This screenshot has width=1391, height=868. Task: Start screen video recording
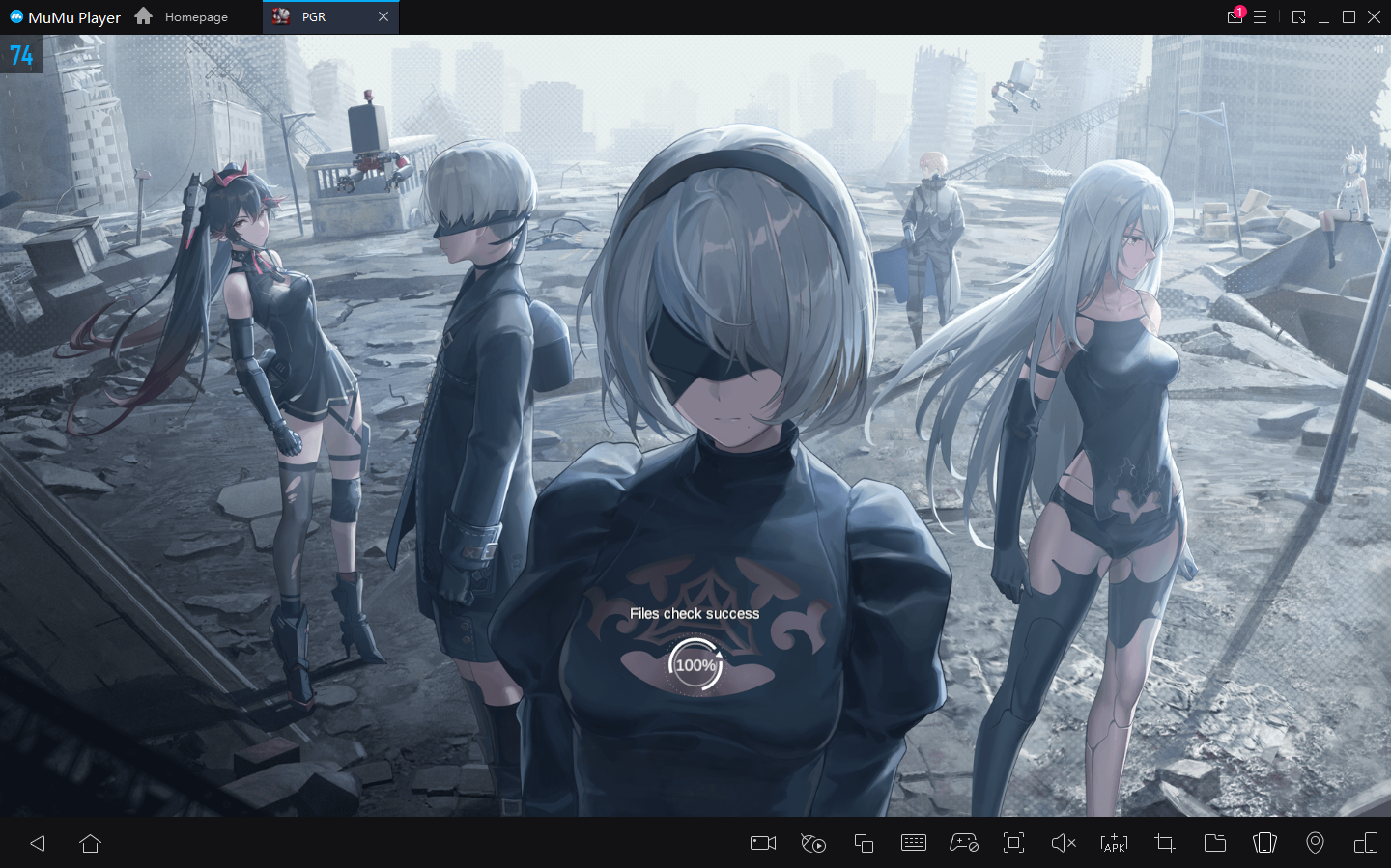[762, 843]
